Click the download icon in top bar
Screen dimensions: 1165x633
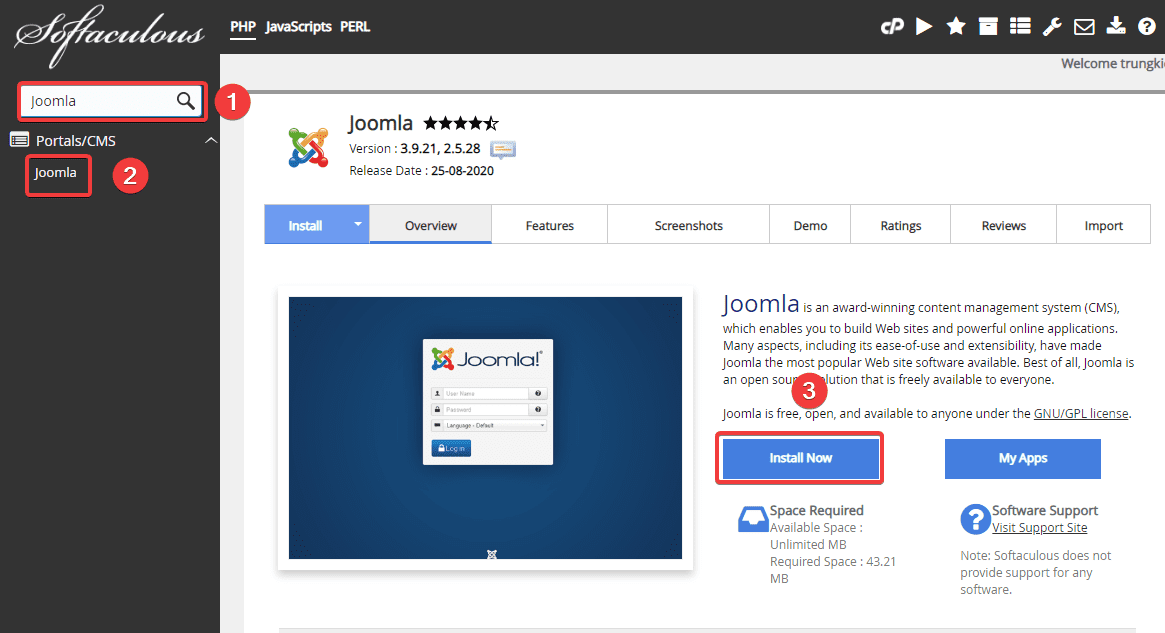pos(1116,27)
